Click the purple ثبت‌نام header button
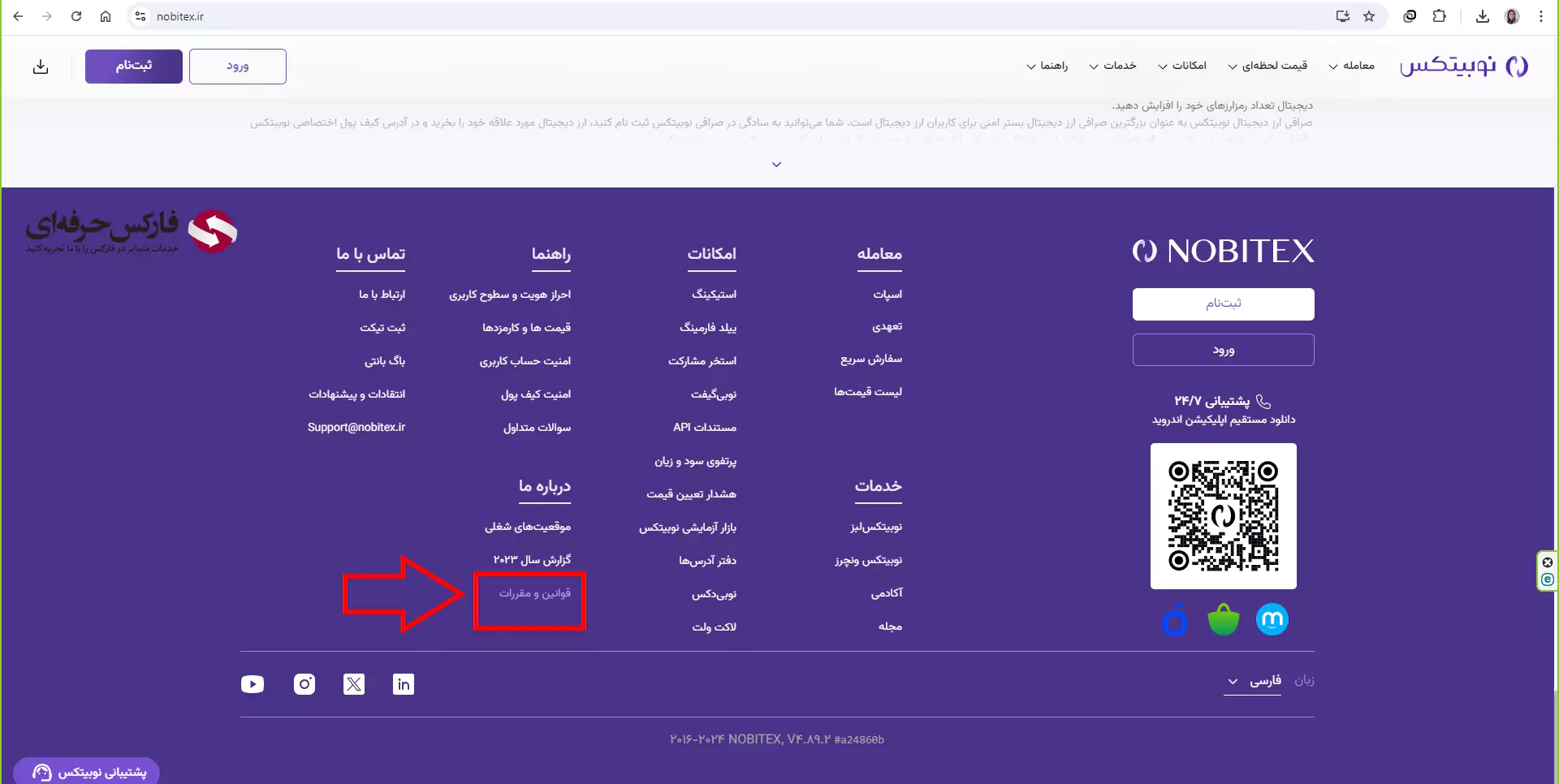Viewport: 1559px width, 784px height. click(134, 67)
